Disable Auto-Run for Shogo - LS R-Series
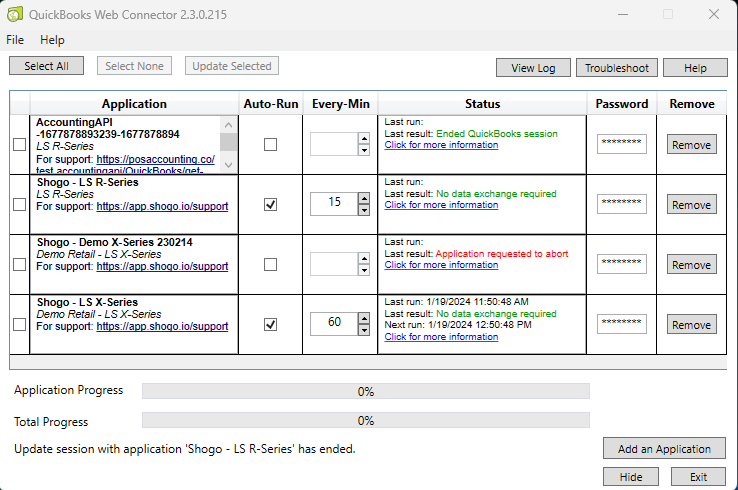The height and width of the screenshot is (490, 738). click(271, 204)
